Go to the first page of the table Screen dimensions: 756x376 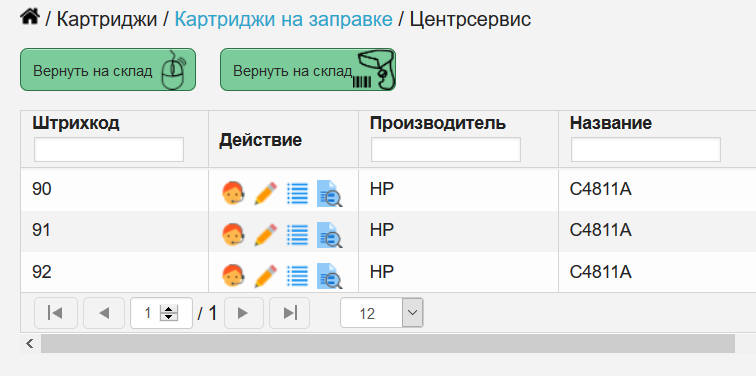click(56, 313)
